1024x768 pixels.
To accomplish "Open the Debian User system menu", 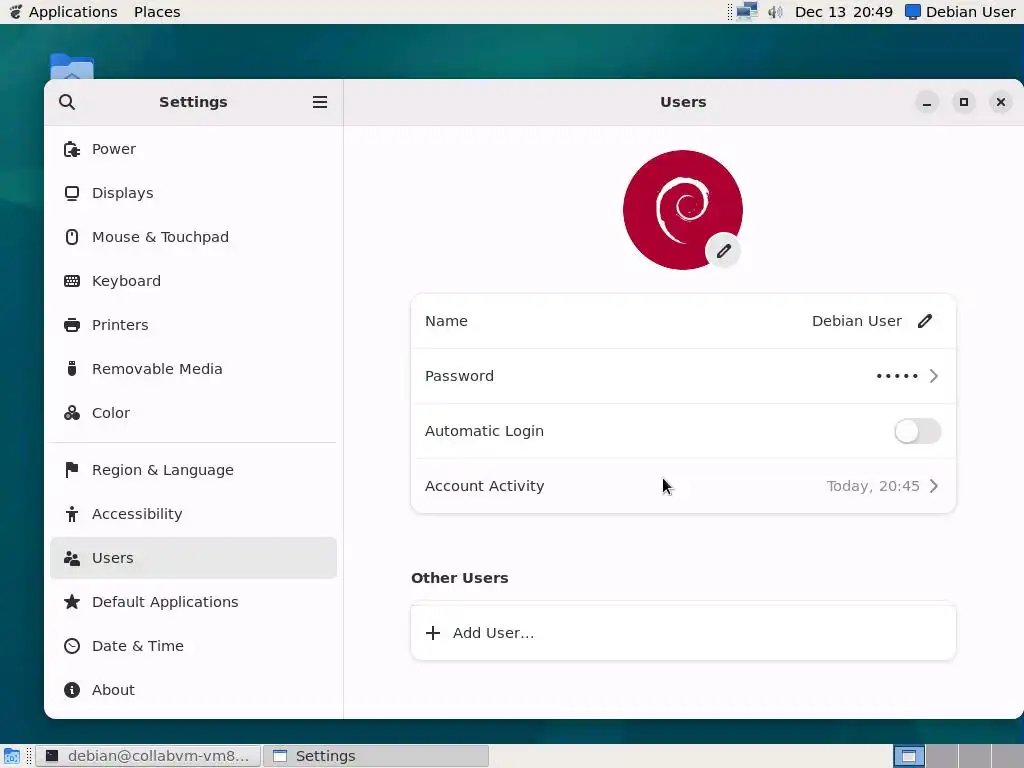I will pos(961,12).
